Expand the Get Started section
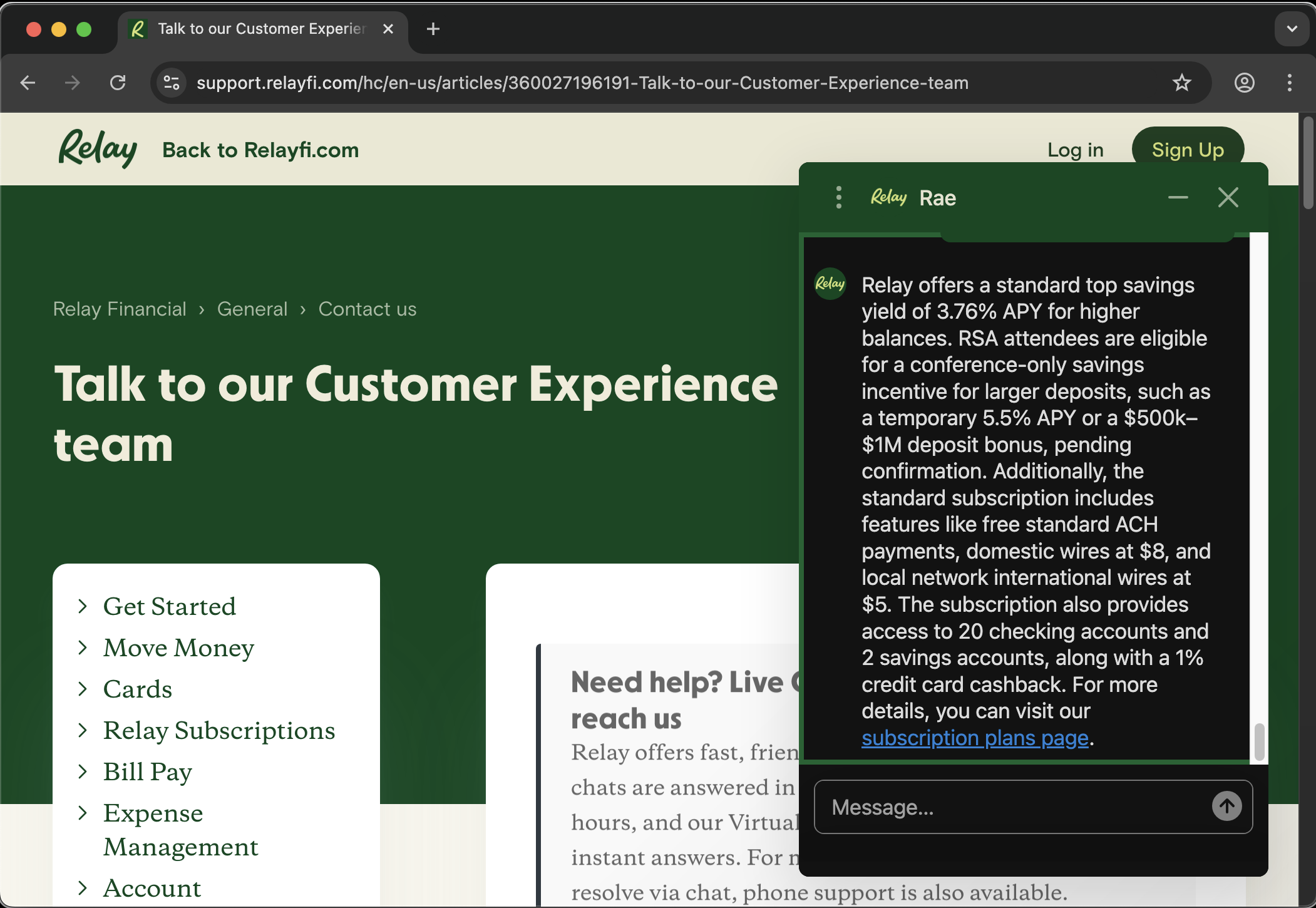The height and width of the screenshot is (908, 1316). [170, 606]
